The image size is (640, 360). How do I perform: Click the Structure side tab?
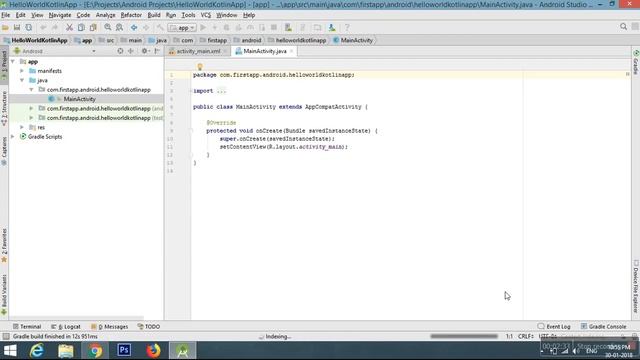click(x=4, y=109)
